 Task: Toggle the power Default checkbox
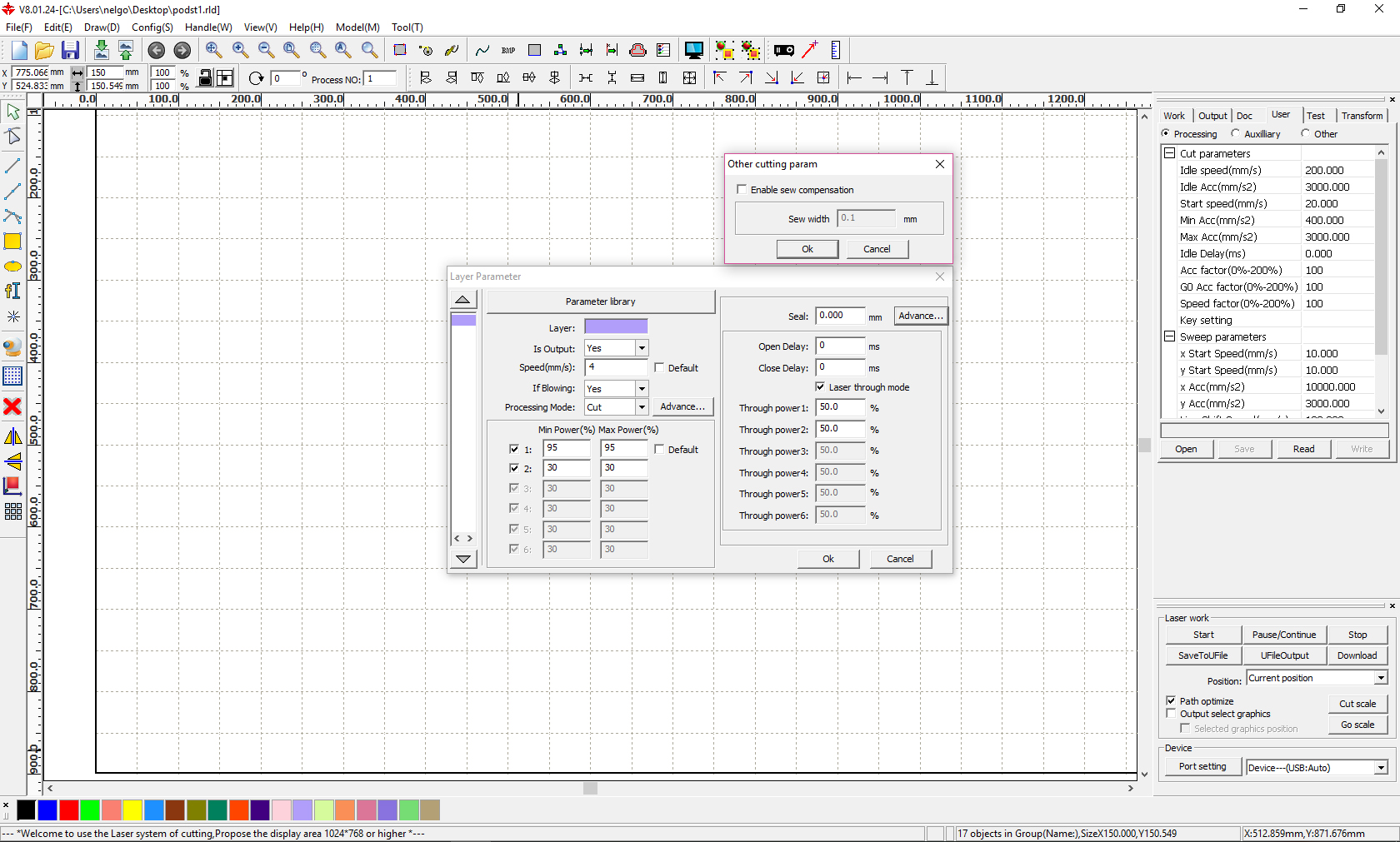pos(659,449)
